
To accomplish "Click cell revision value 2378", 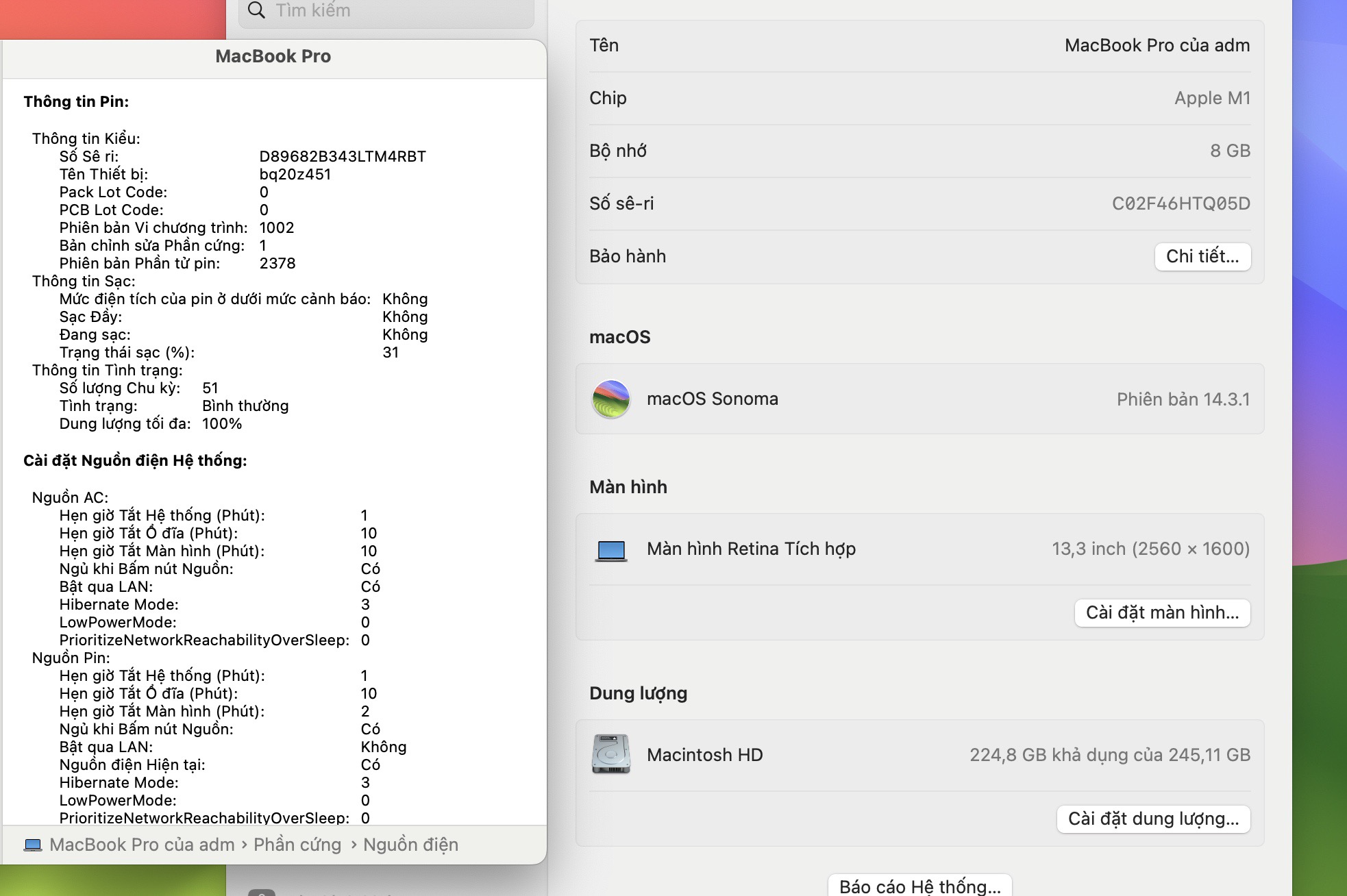I will 277,263.
